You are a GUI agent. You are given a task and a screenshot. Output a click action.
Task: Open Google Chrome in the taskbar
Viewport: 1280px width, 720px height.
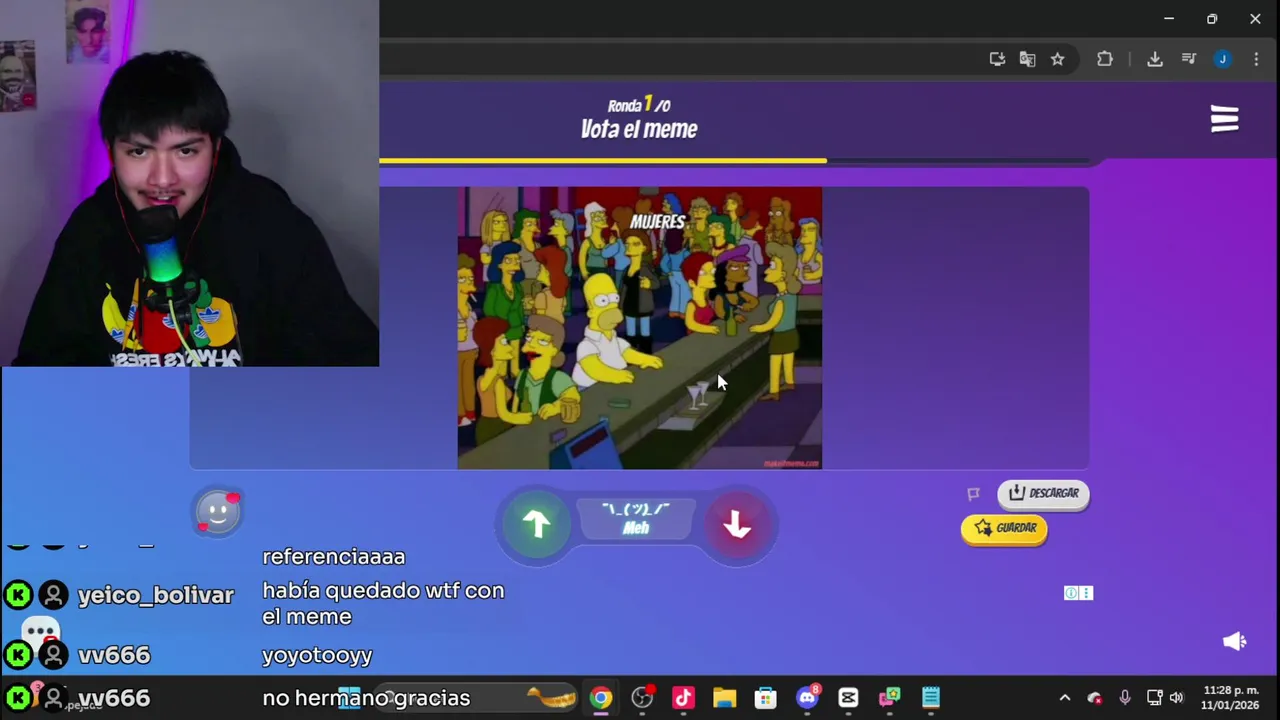coord(601,698)
